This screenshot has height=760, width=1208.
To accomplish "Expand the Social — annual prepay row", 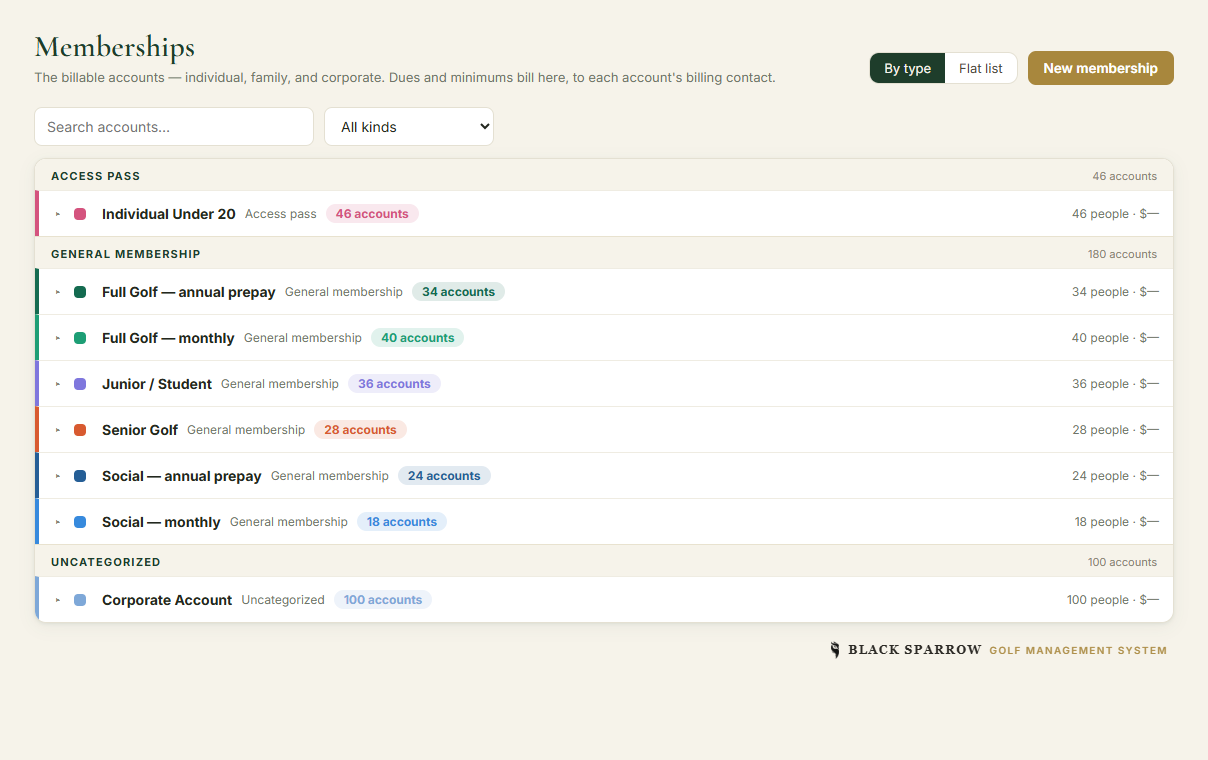I will [58, 476].
